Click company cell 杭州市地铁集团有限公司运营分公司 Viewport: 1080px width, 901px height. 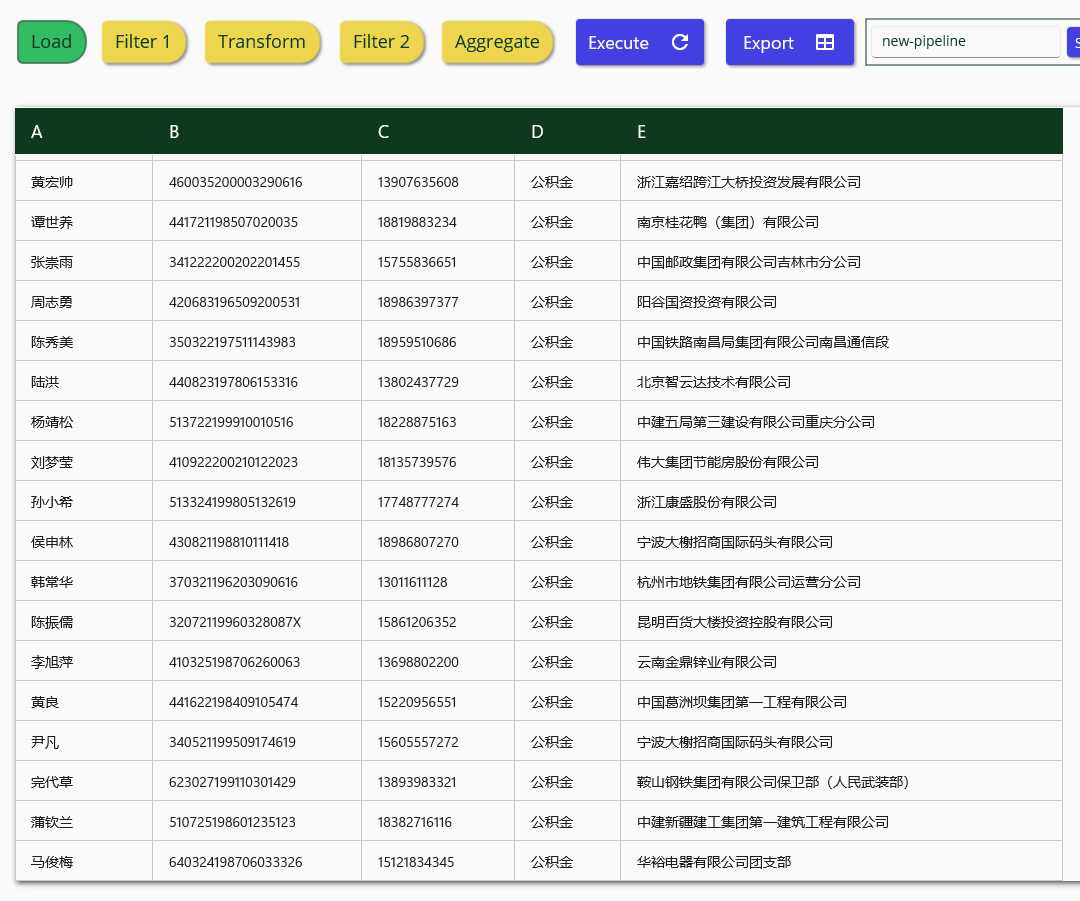(841, 581)
